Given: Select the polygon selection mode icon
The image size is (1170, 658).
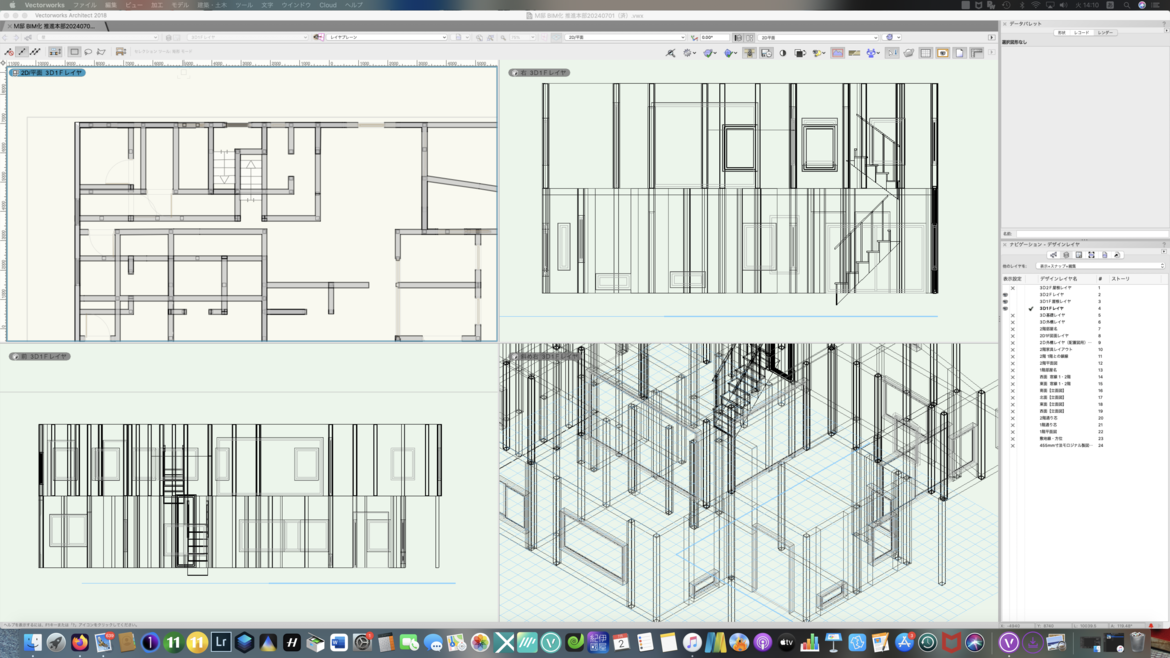Looking at the screenshot, I should pyautogui.click(x=101, y=52).
